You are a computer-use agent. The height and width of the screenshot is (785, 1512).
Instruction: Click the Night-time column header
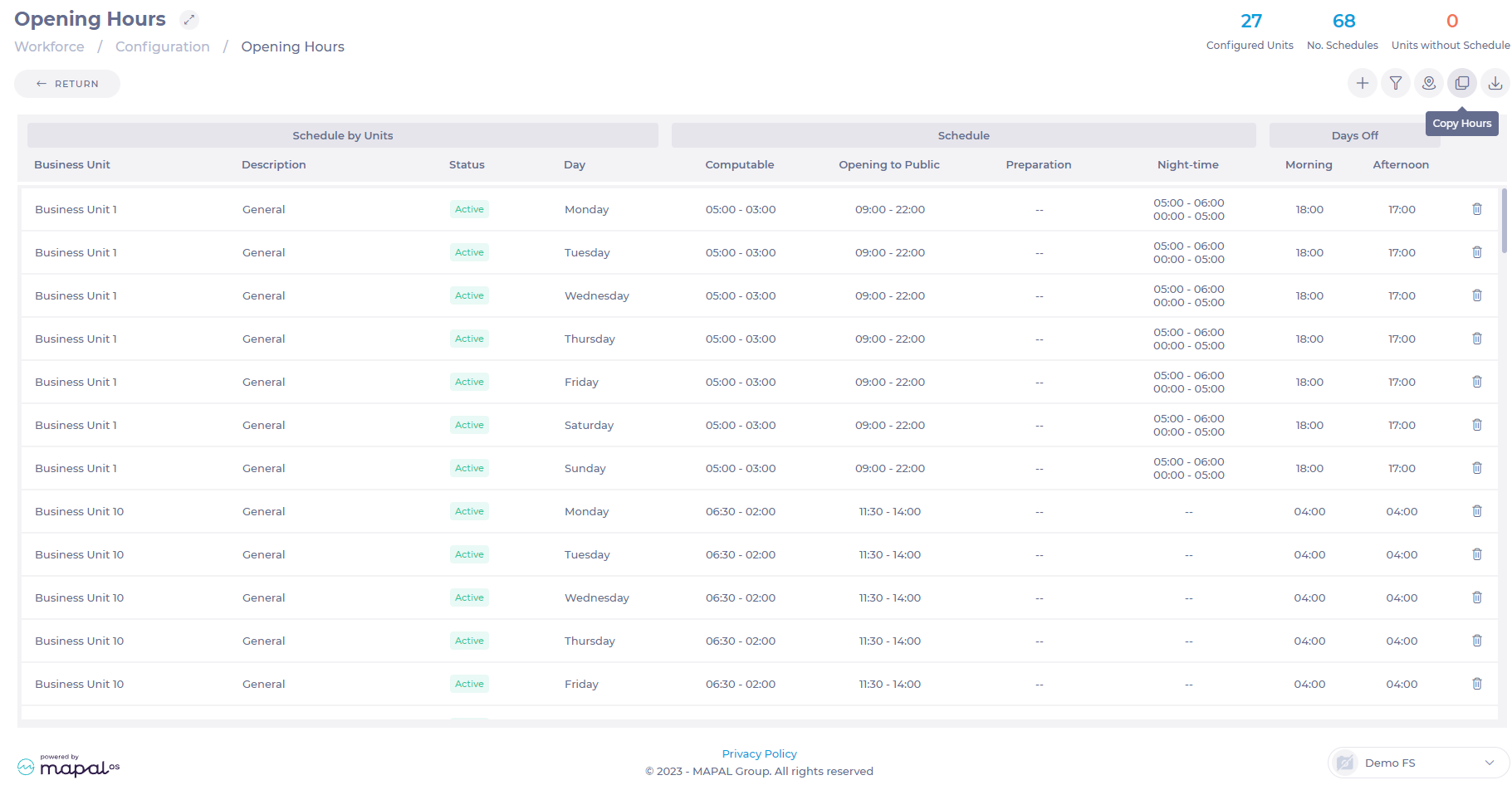pyautogui.click(x=1188, y=164)
